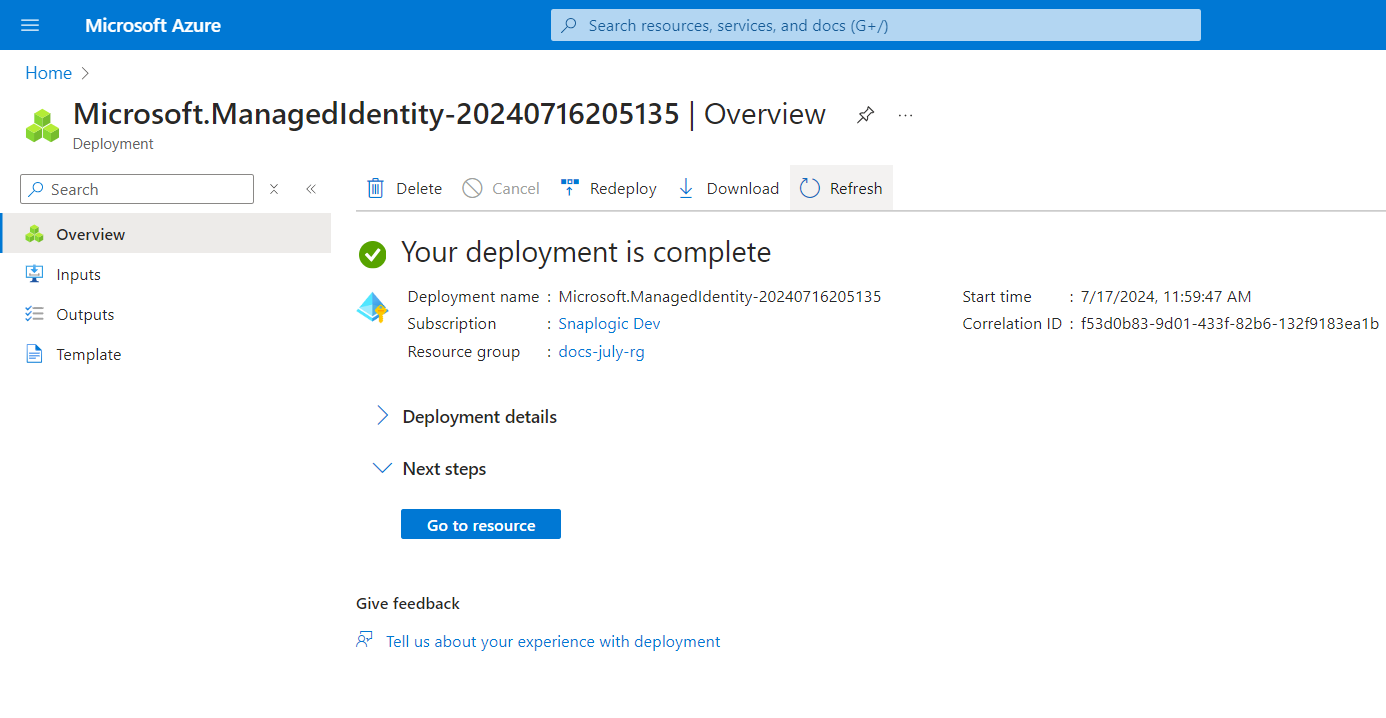Screen dimensions: 1386x718
Task: Open the Outputs menu item
Action: point(85,314)
